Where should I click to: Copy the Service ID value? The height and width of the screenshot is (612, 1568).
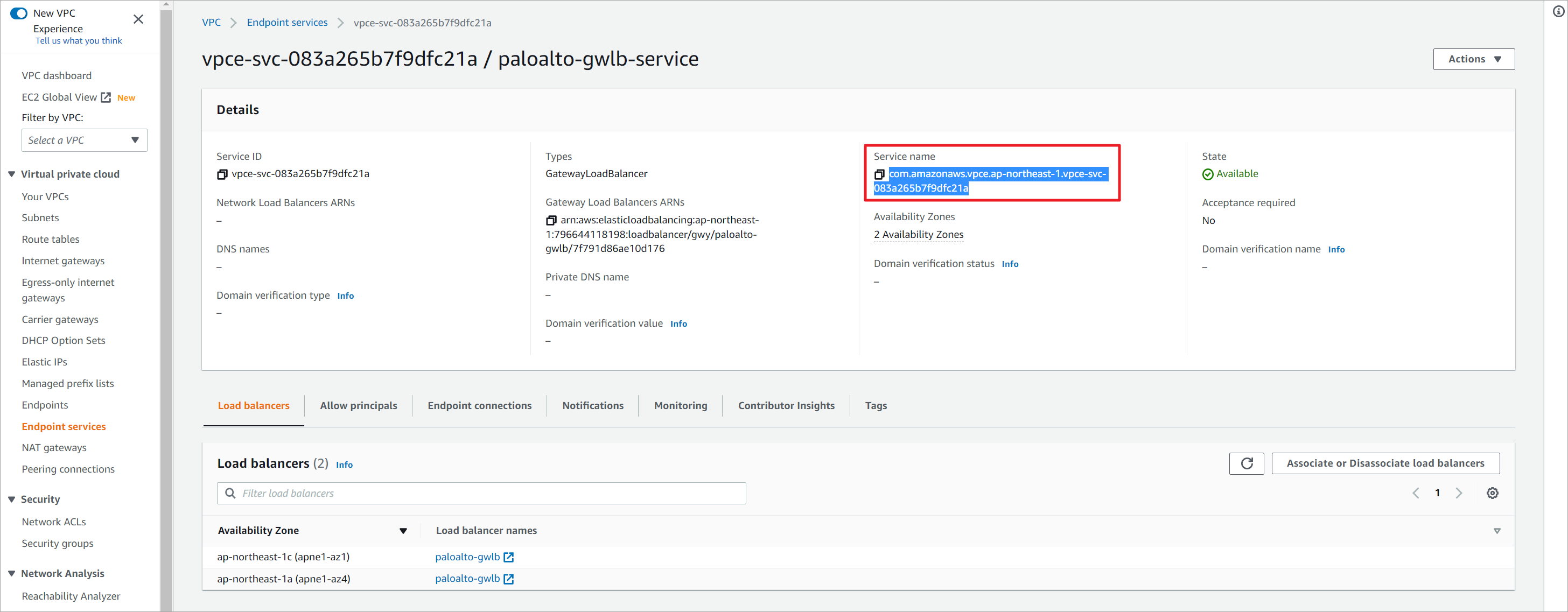click(222, 174)
